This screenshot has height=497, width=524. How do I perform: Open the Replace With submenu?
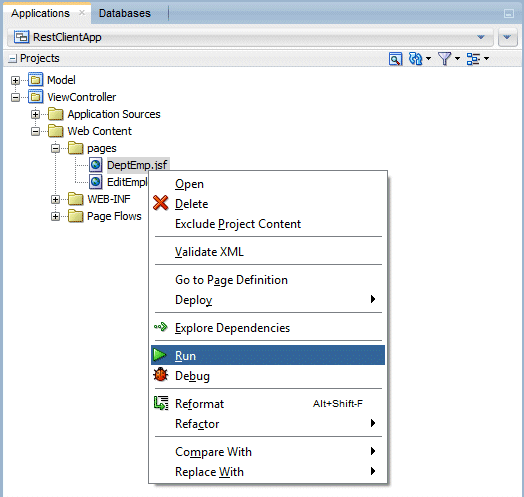[x=268, y=472]
